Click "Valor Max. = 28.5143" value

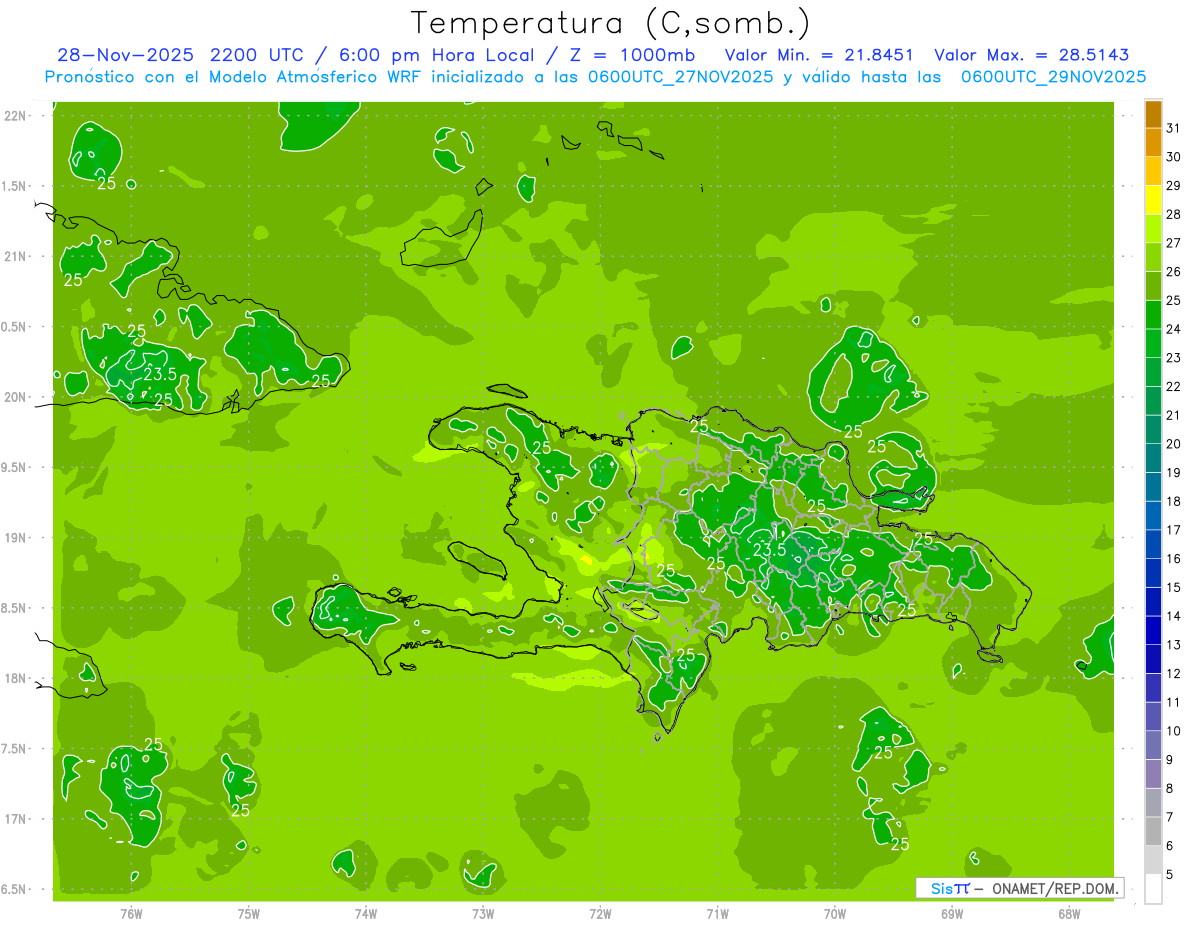[x=1031, y=55]
